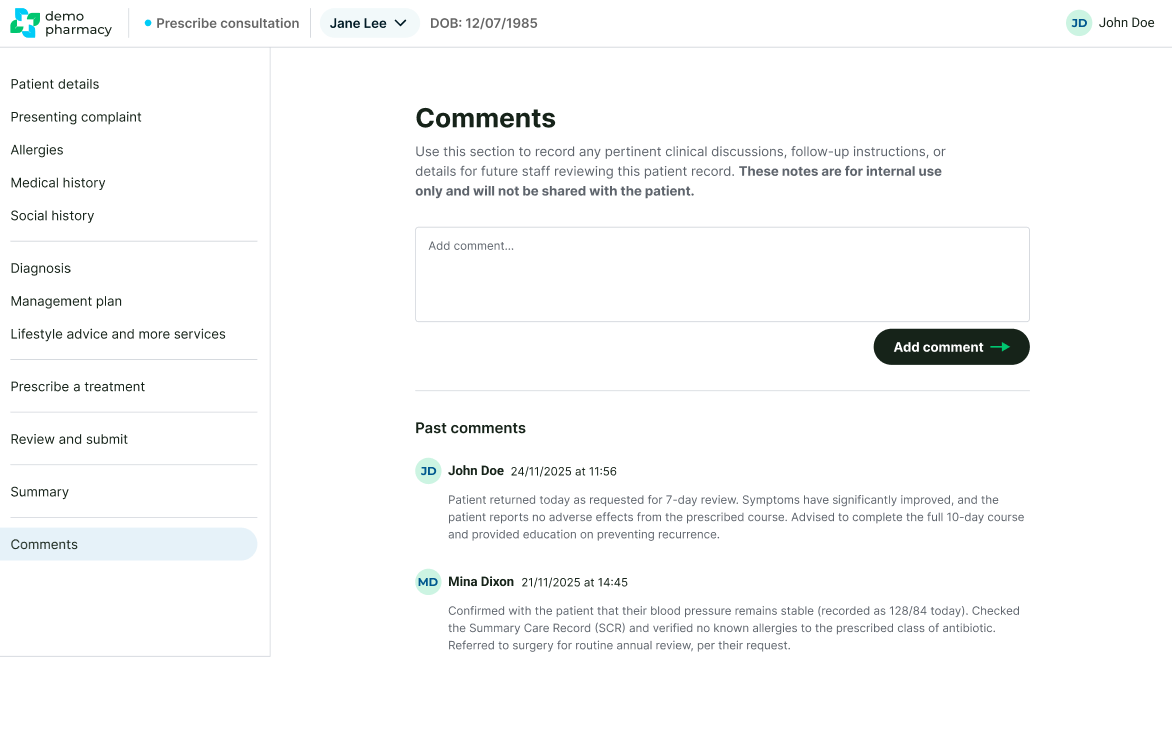Click Mina Dixon's MD avatar icon
The image size is (1172, 738).
pos(428,582)
